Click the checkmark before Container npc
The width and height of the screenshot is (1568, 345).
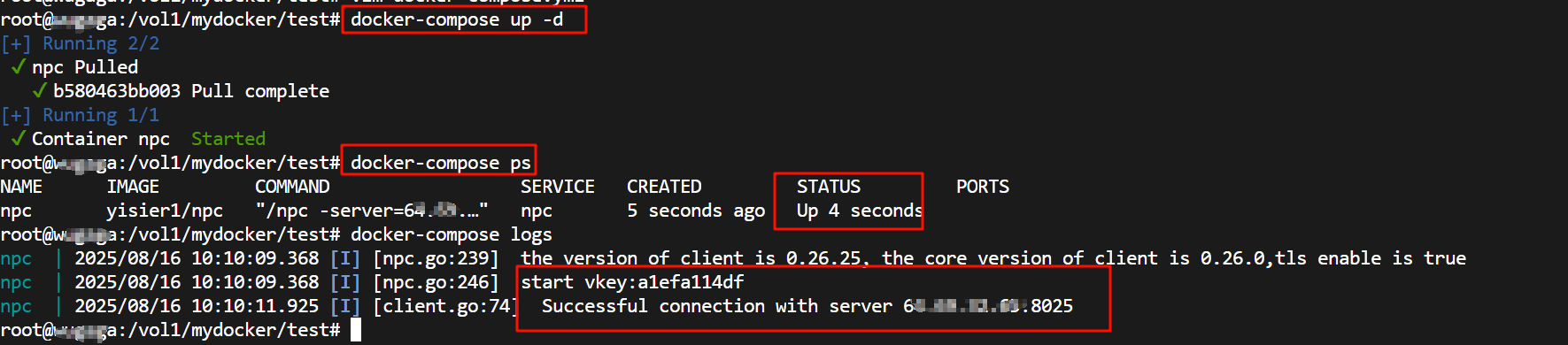point(18,138)
